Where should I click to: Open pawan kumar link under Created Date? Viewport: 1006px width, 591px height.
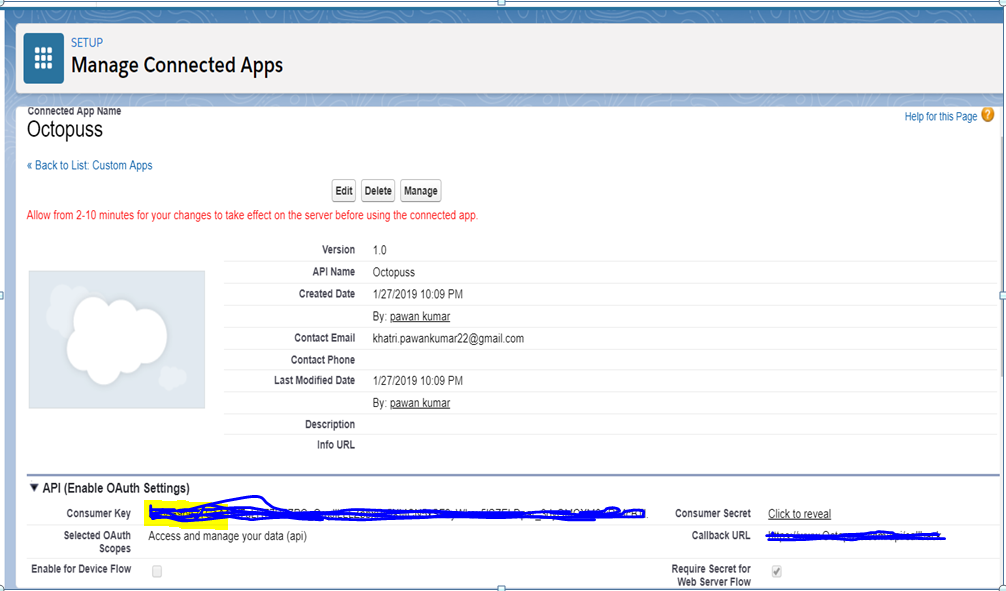(x=420, y=316)
